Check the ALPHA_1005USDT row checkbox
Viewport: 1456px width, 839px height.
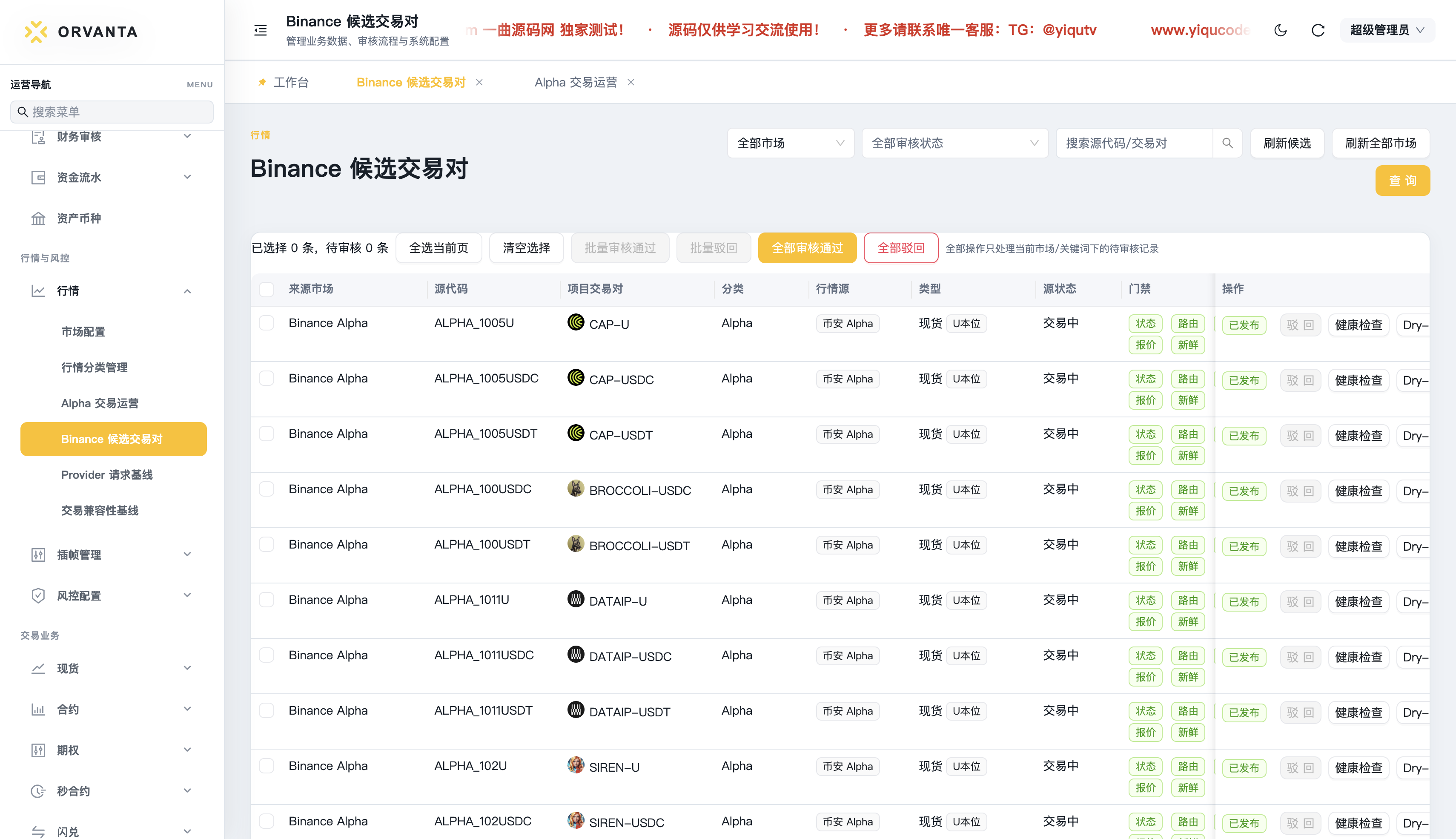tap(266, 433)
